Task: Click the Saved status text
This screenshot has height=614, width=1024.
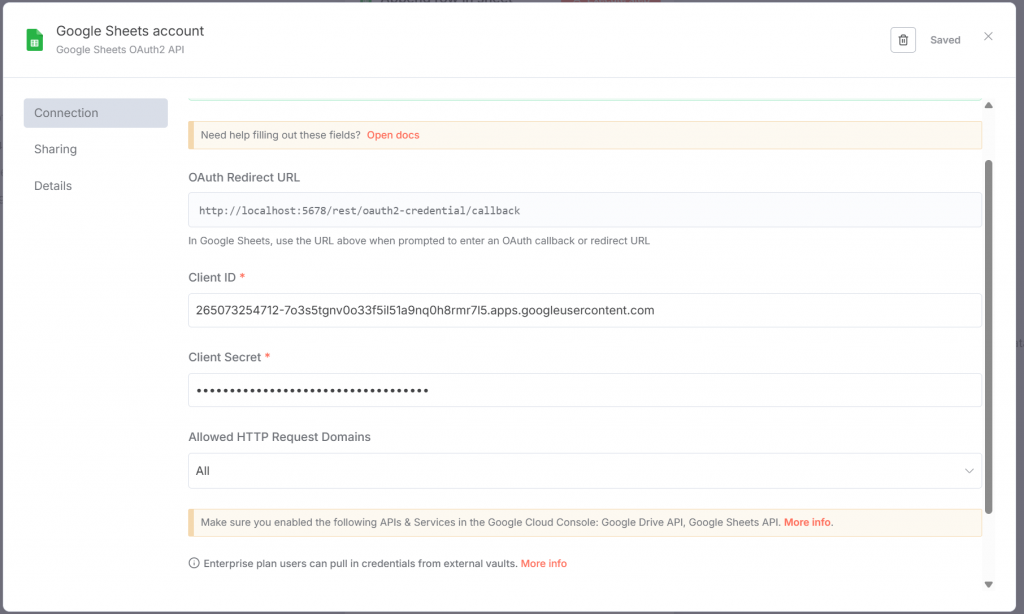Action: coord(945,40)
